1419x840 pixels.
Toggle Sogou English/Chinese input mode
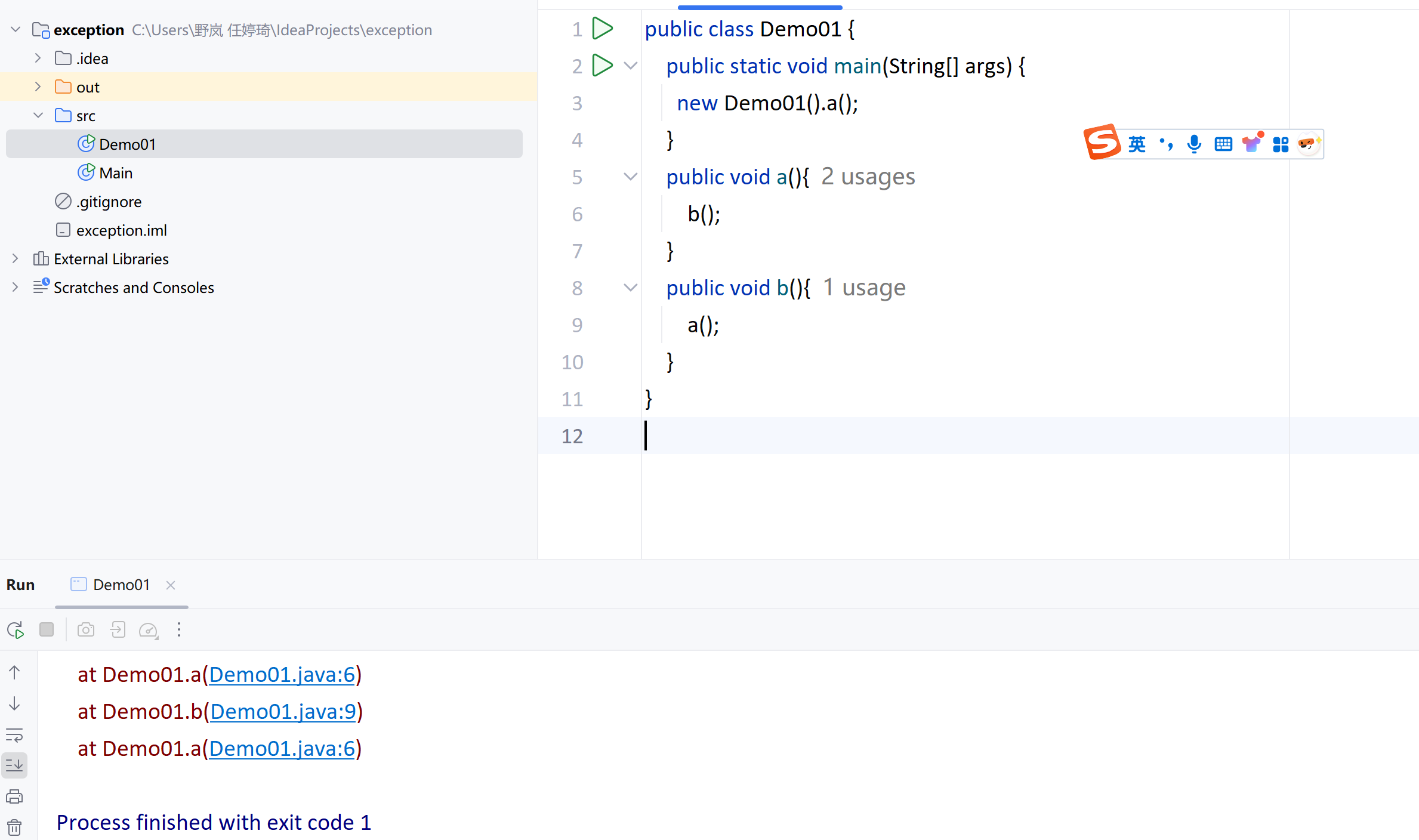tap(1137, 144)
